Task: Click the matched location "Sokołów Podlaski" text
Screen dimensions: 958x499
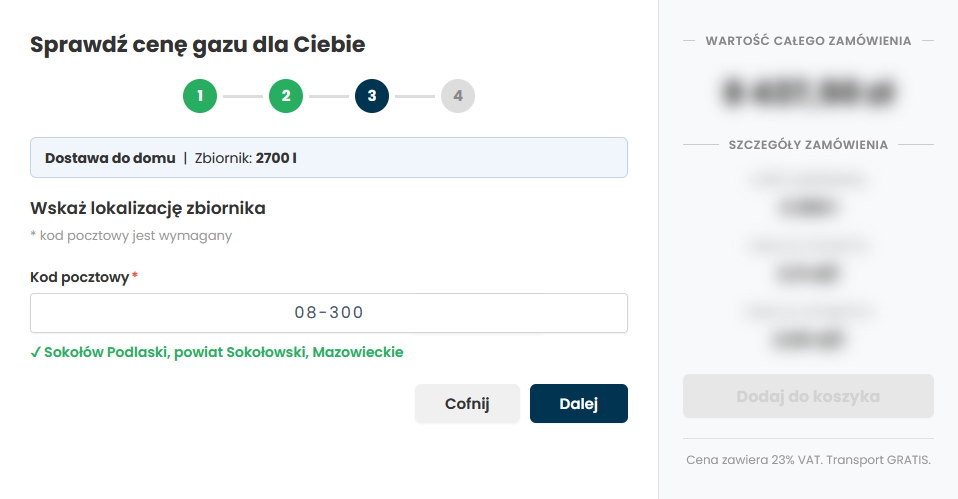Action: tap(108, 352)
